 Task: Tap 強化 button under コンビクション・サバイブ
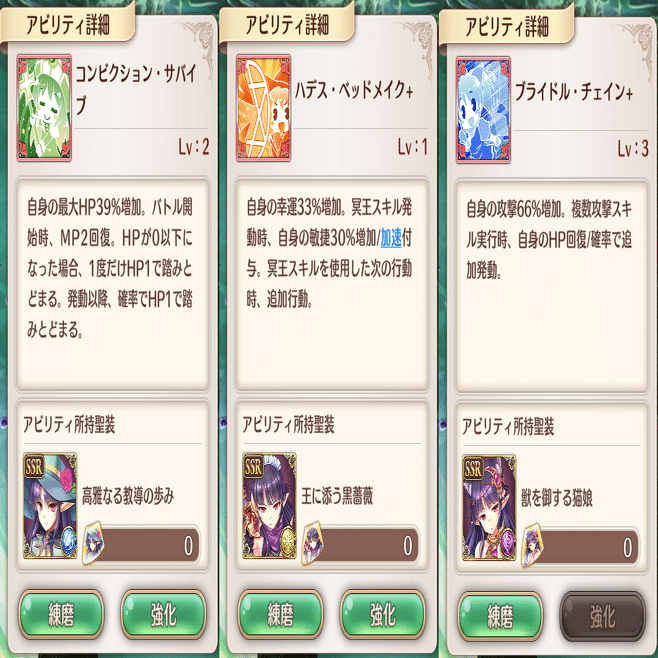pos(164,614)
